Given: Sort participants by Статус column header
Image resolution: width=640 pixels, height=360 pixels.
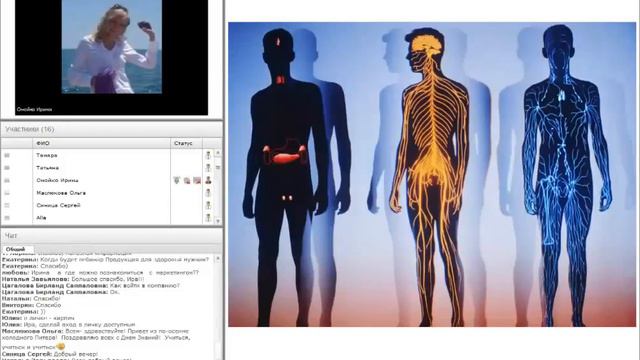Looking at the screenshot, I should point(186,143).
